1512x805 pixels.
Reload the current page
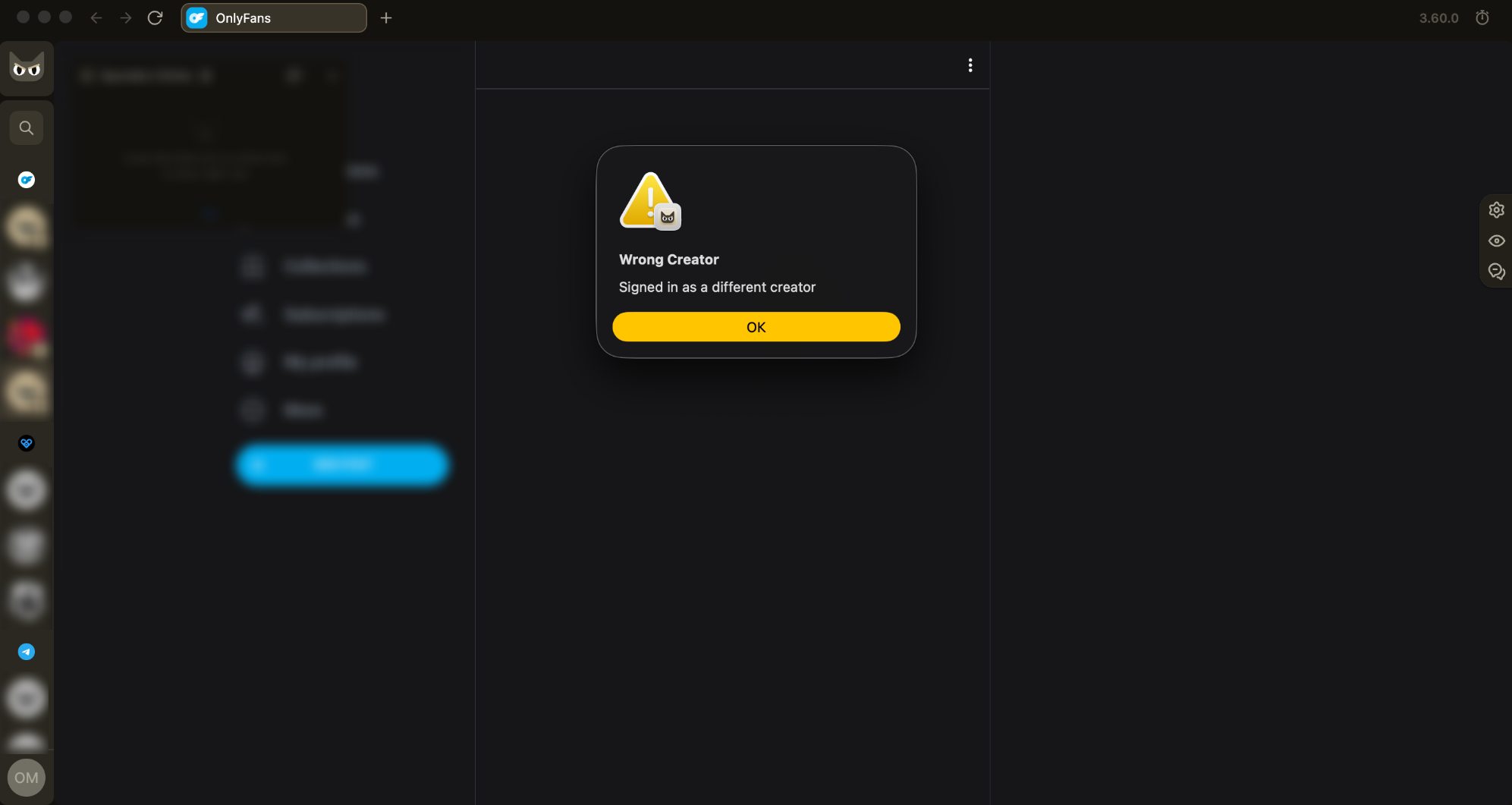point(155,17)
